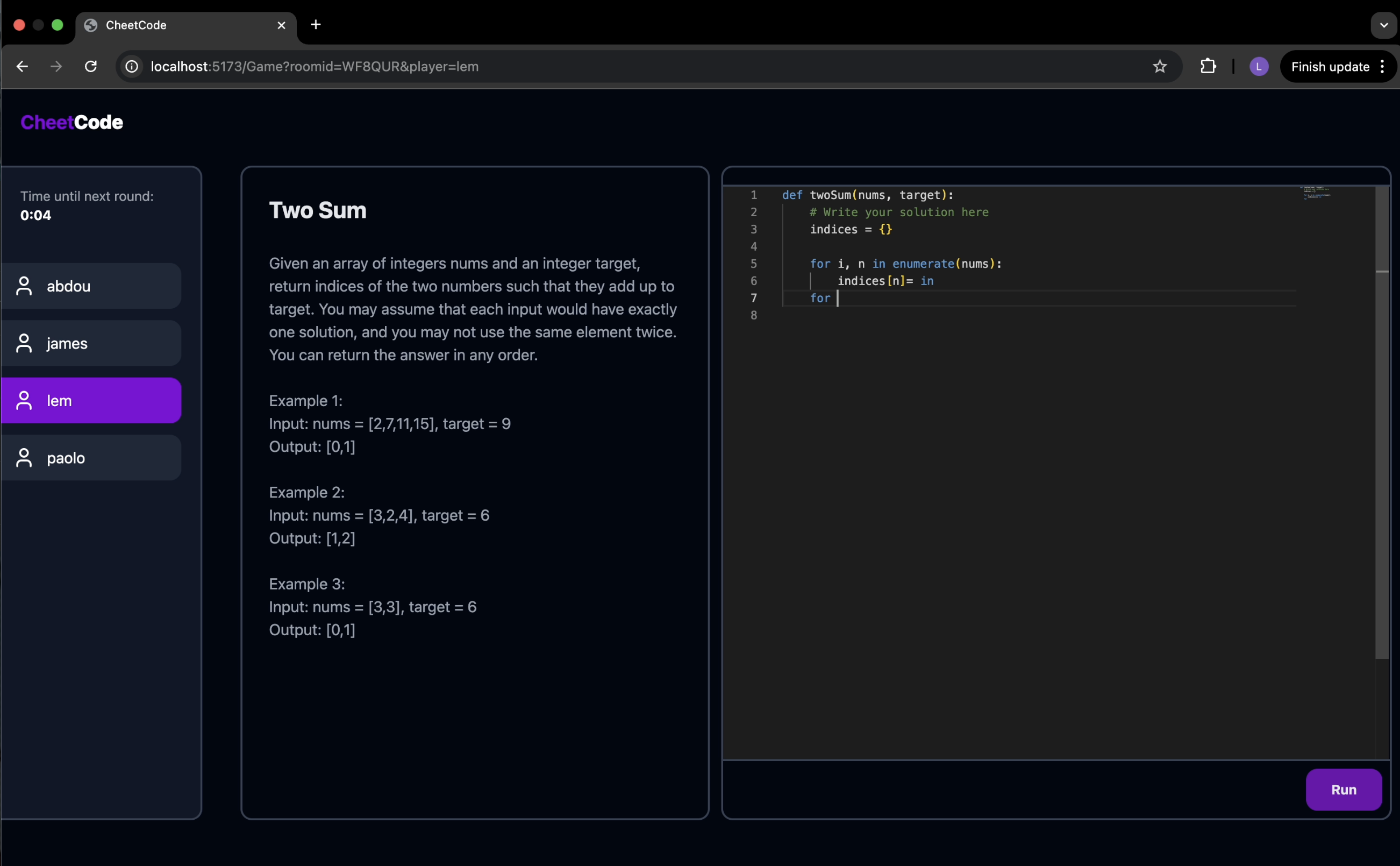
Task: Click the browser back arrow
Action: pos(22,67)
